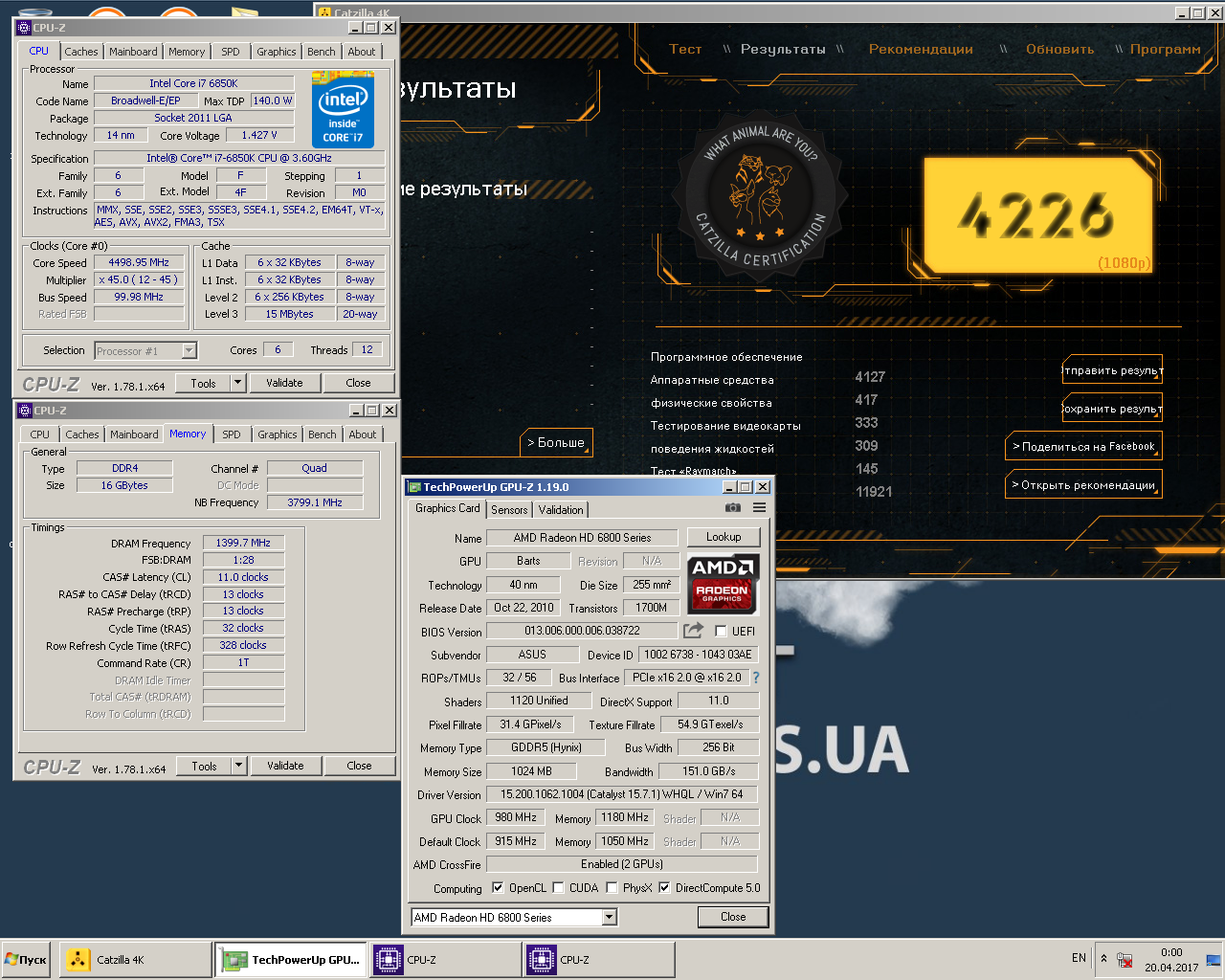Show hidden tray icons arrow
Image resolution: width=1225 pixels, height=980 pixels.
(x=1103, y=958)
